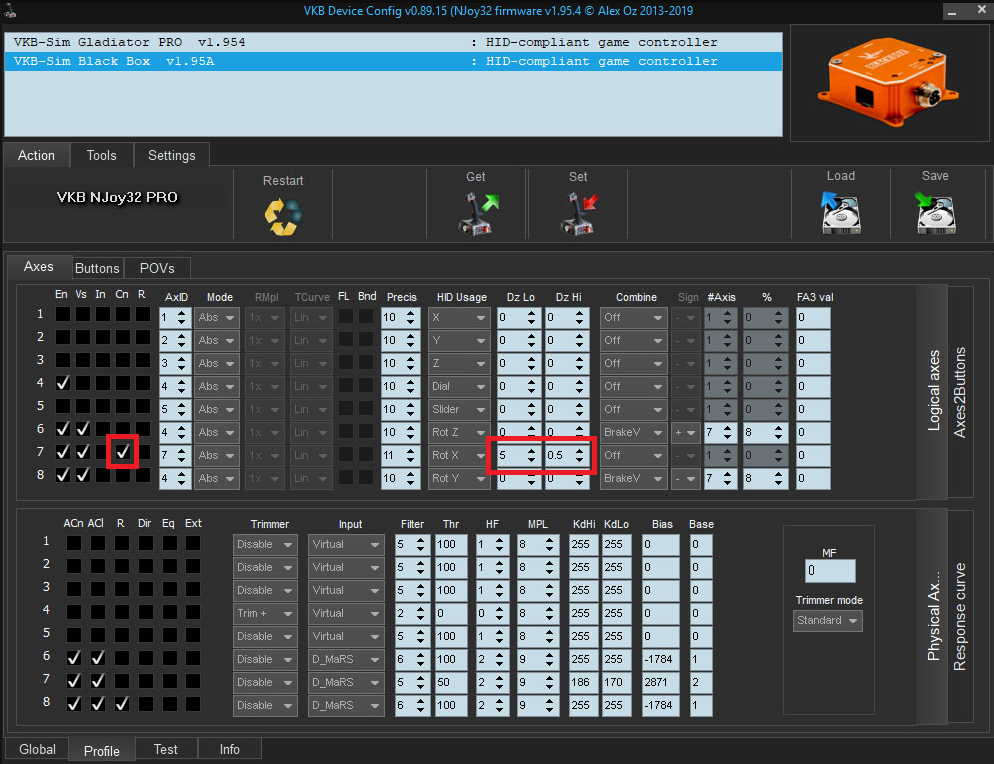Open Input dropdown for physical axis 4

click(x=346, y=613)
